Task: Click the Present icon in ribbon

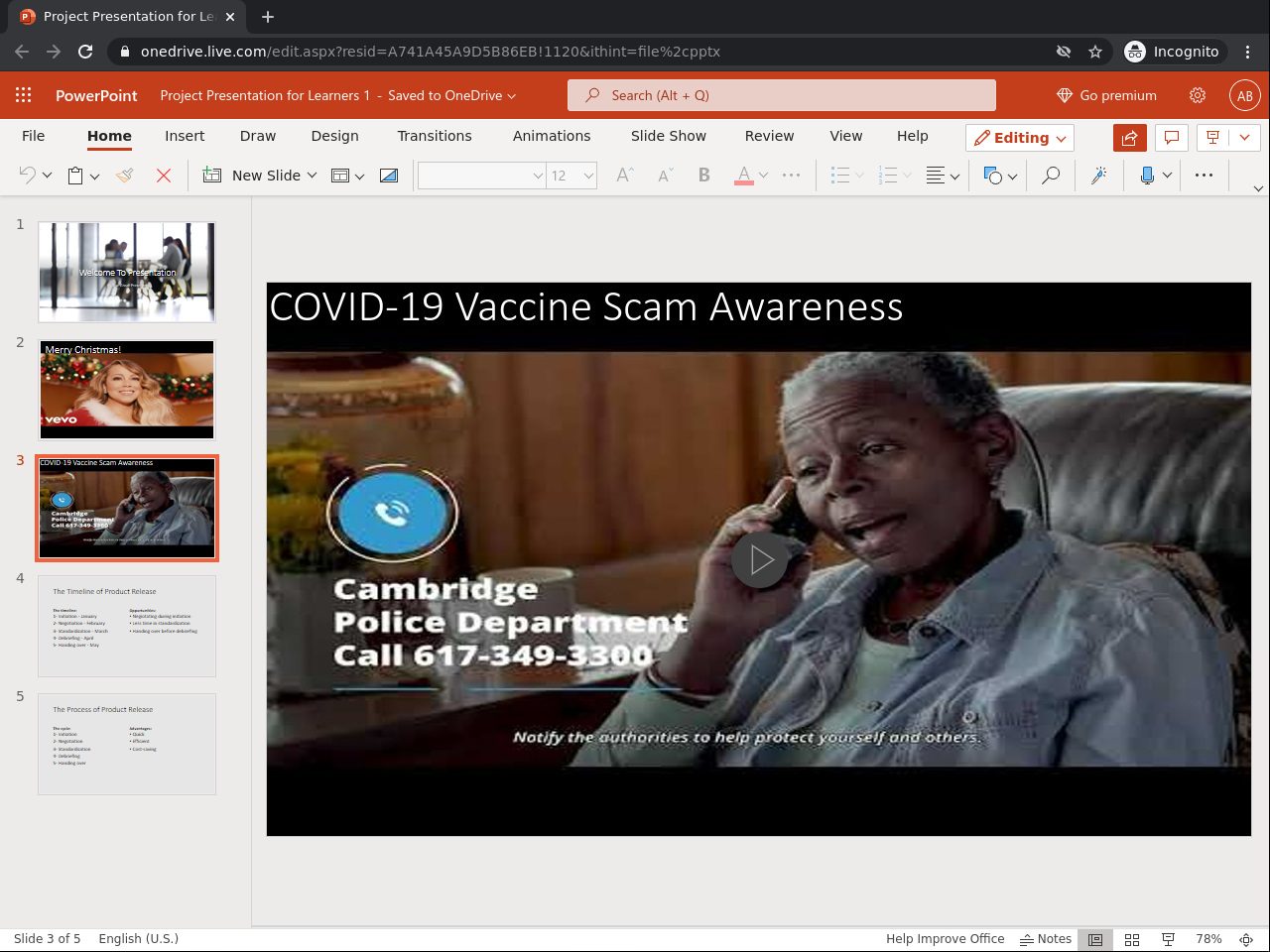Action: 1212,138
